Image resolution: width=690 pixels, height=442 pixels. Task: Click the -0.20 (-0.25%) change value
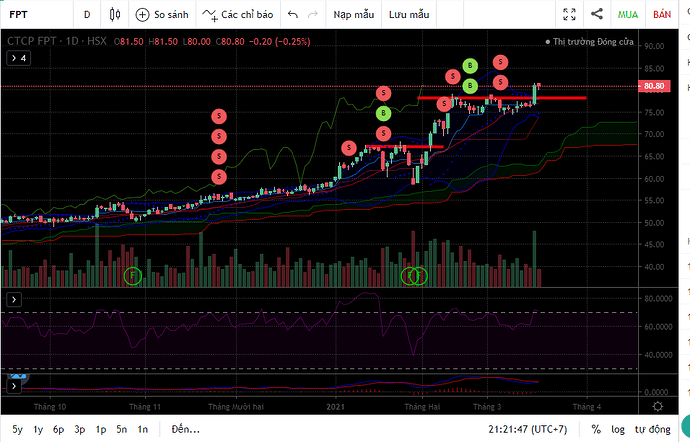coord(280,42)
